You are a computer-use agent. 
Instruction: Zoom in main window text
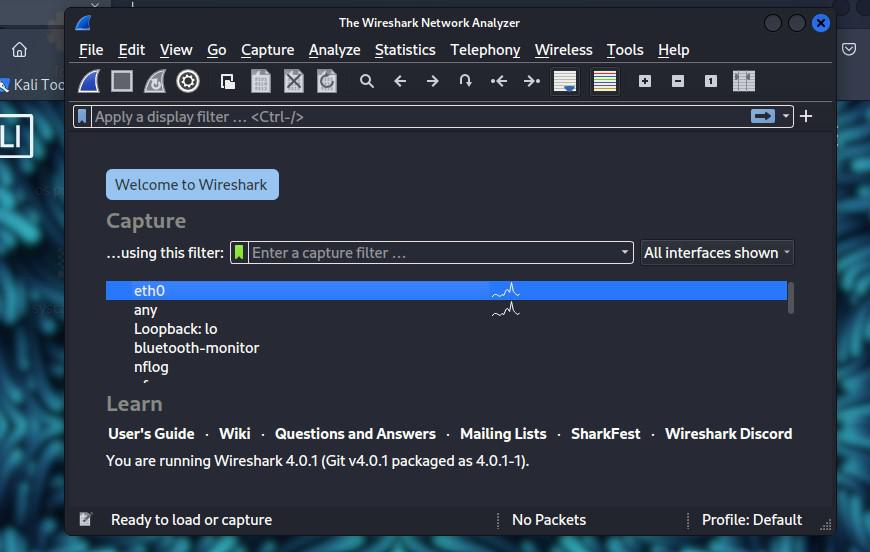[645, 82]
